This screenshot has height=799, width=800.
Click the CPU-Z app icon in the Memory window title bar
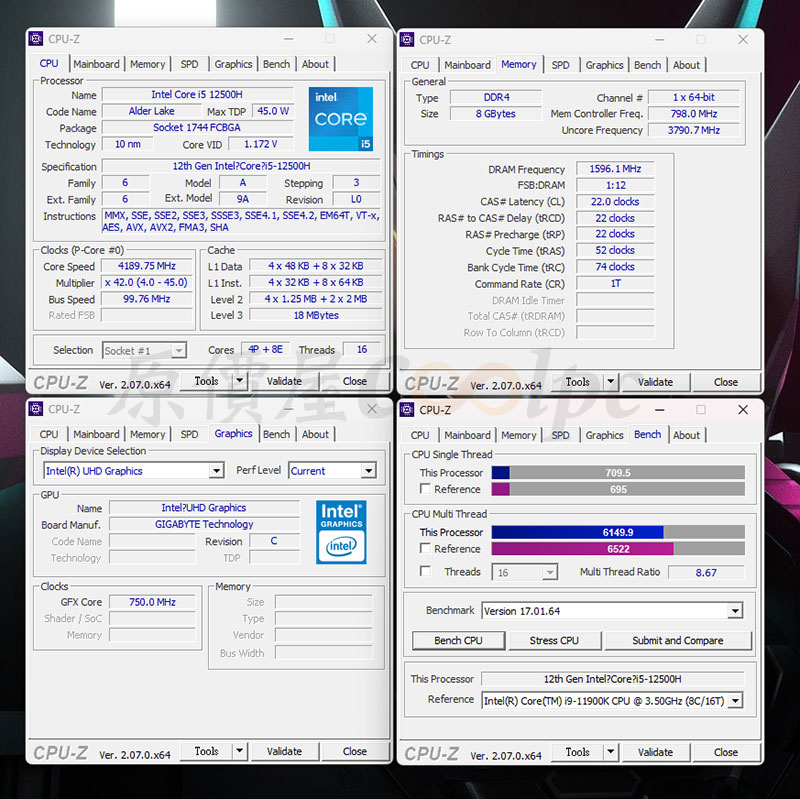point(407,39)
